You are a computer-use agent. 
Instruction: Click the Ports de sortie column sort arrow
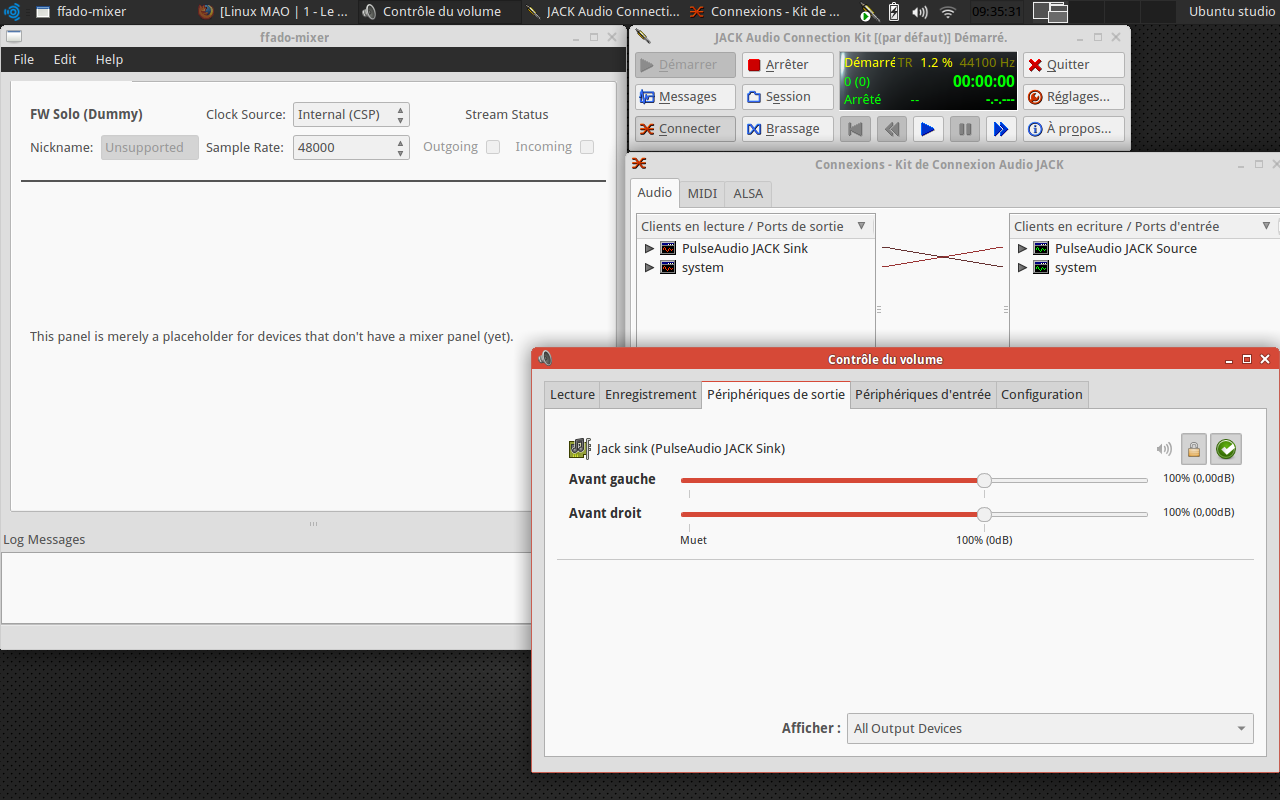tap(861, 227)
